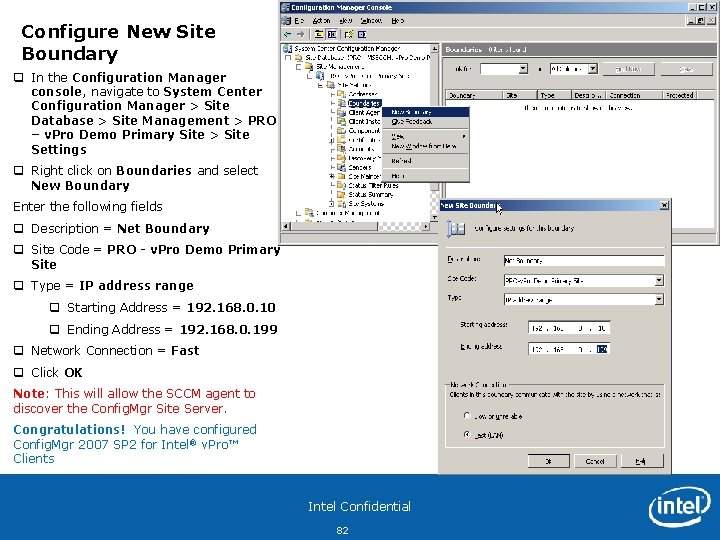Click the Connection column header

click(635, 95)
